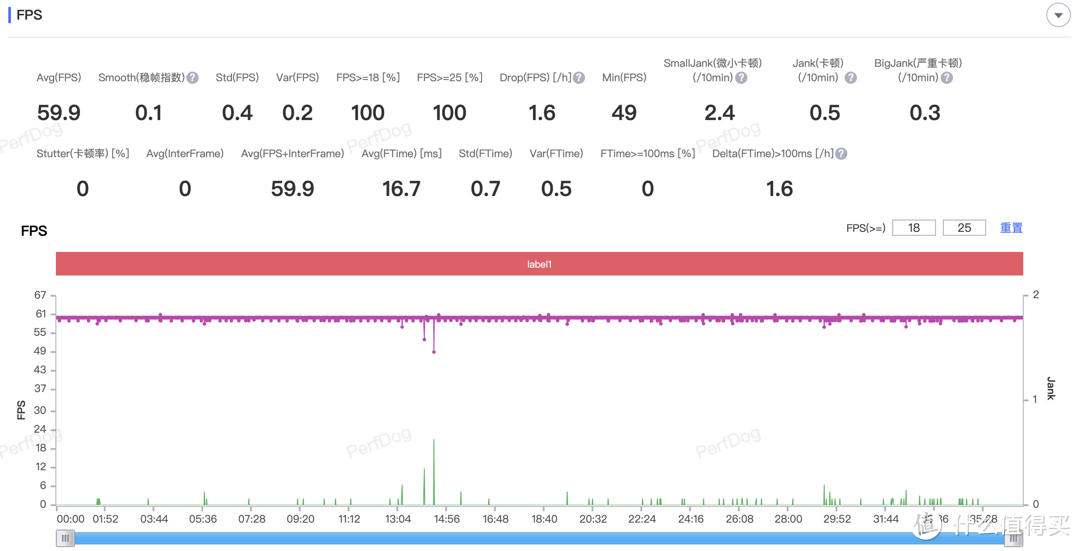Click the FPS threshold field showing 25

pyautogui.click(x=964, y=228)
